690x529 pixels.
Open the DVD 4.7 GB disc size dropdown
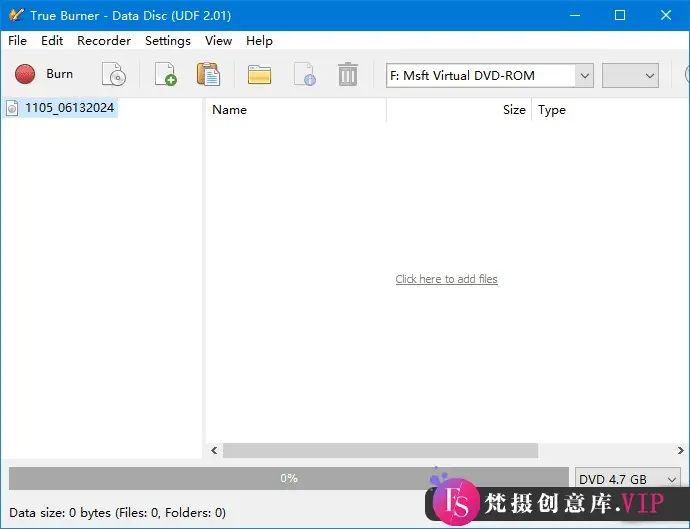(x=628, y=479)
